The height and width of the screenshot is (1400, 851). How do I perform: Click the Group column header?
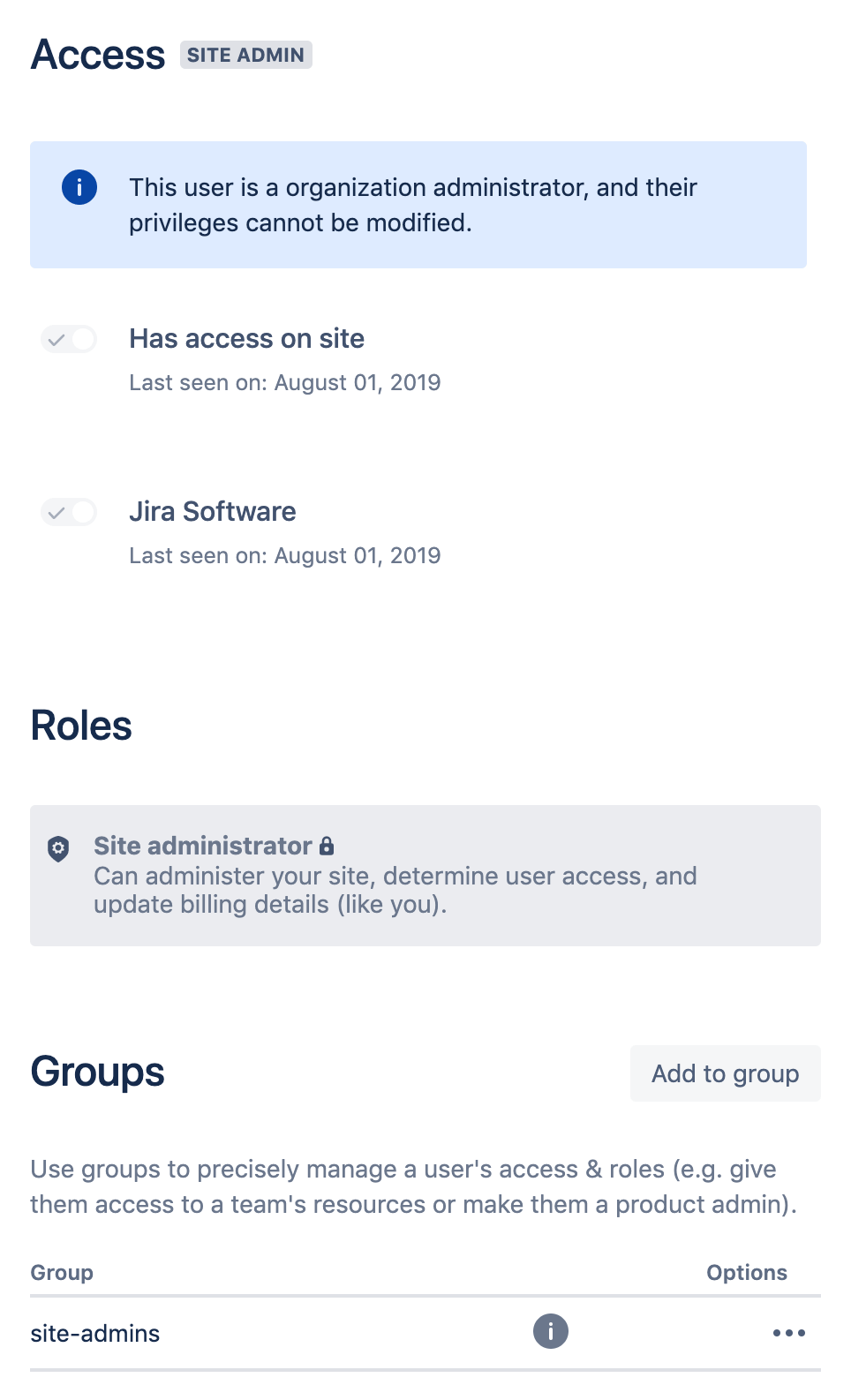tap(62, 1273)
